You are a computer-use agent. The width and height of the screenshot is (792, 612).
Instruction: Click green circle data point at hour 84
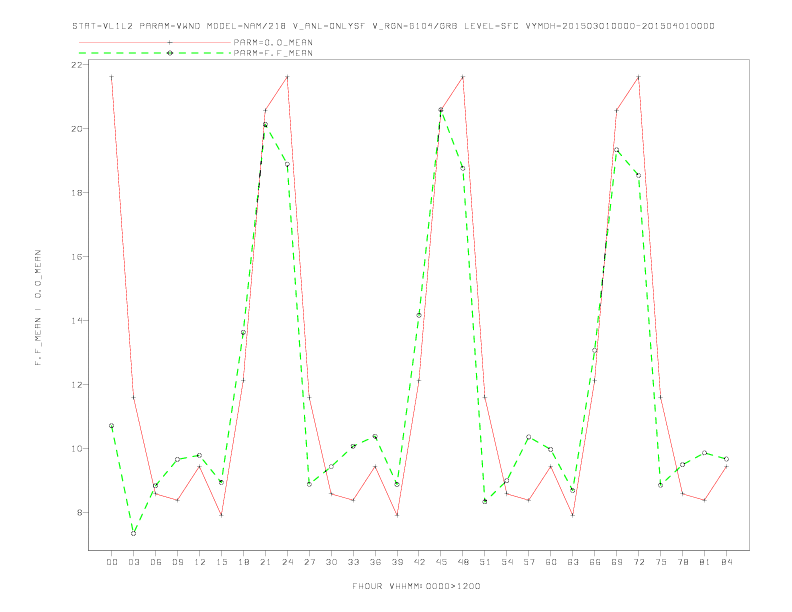click(x=726, y=459)
